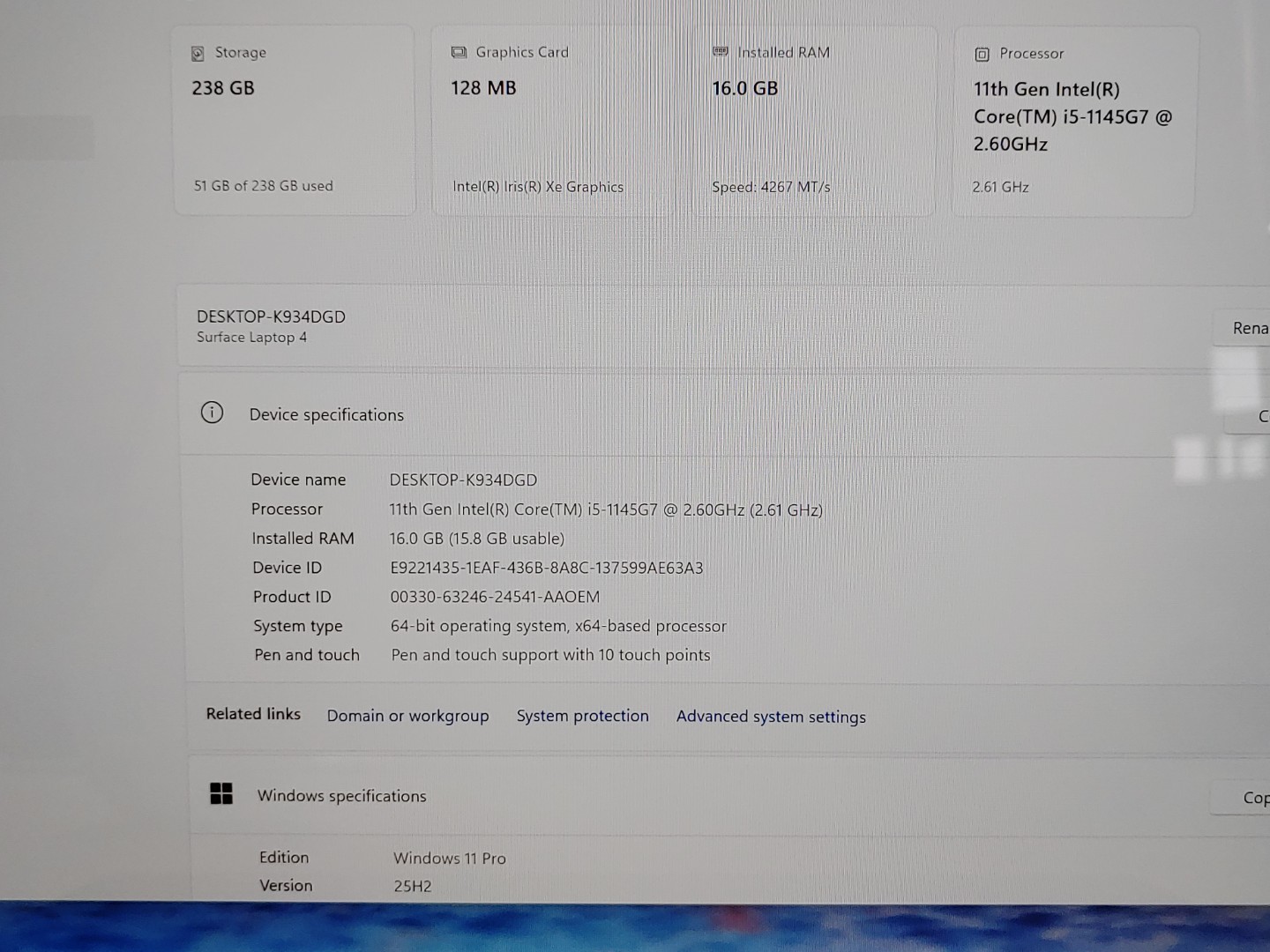Open Advanced system settings link
Image resolution: width=1270 pixels, height=952 pixels.
pyautogui.click(x=771, y=717)
